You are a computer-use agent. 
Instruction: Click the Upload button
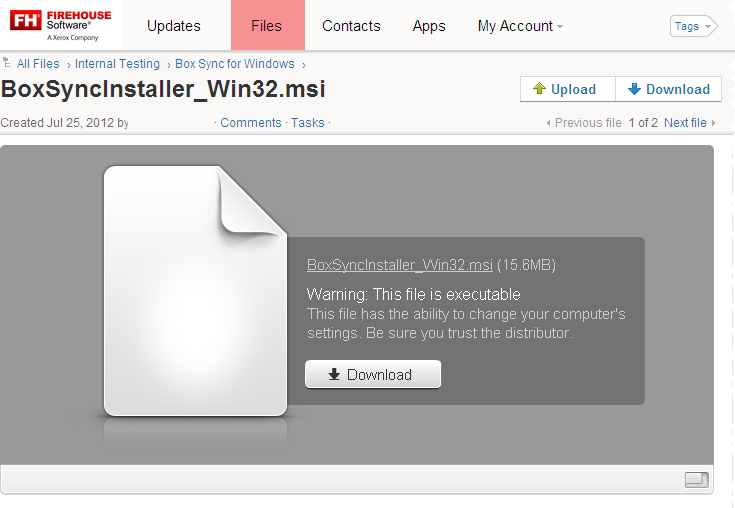(568, 89)
